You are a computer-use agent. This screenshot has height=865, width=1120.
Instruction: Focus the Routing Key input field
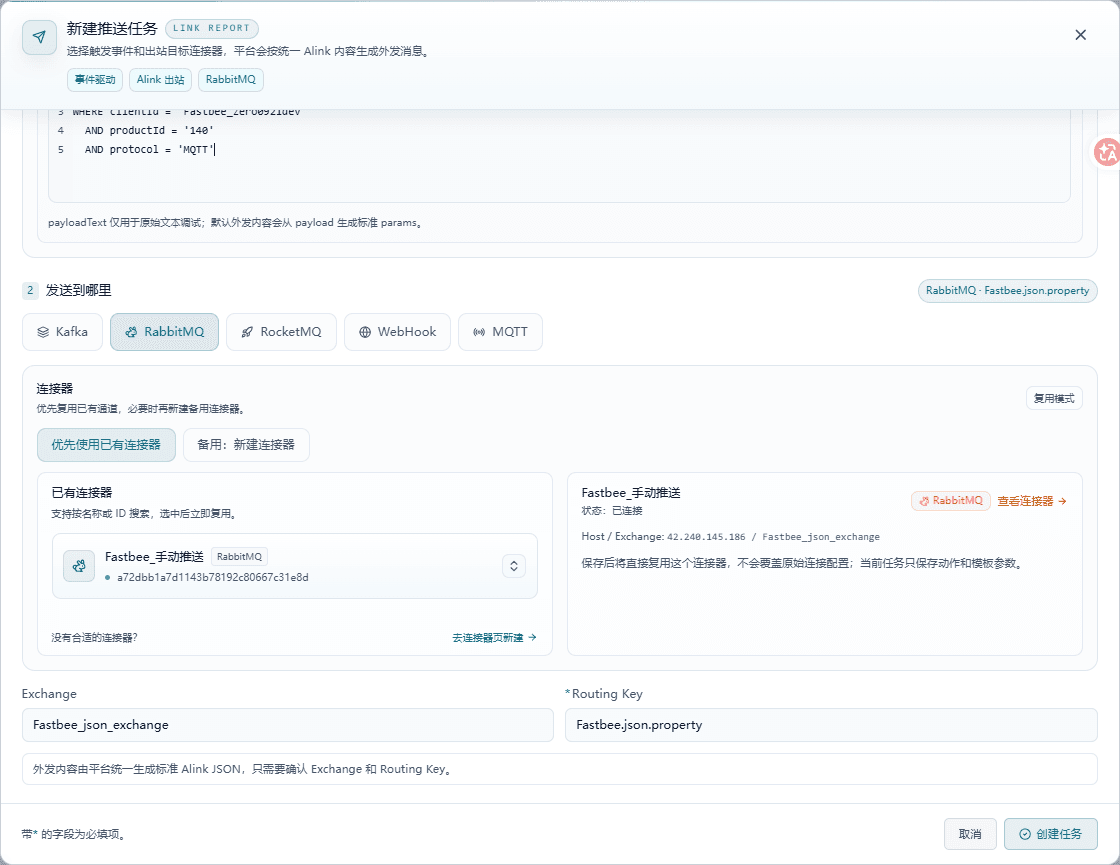[831, 725]
